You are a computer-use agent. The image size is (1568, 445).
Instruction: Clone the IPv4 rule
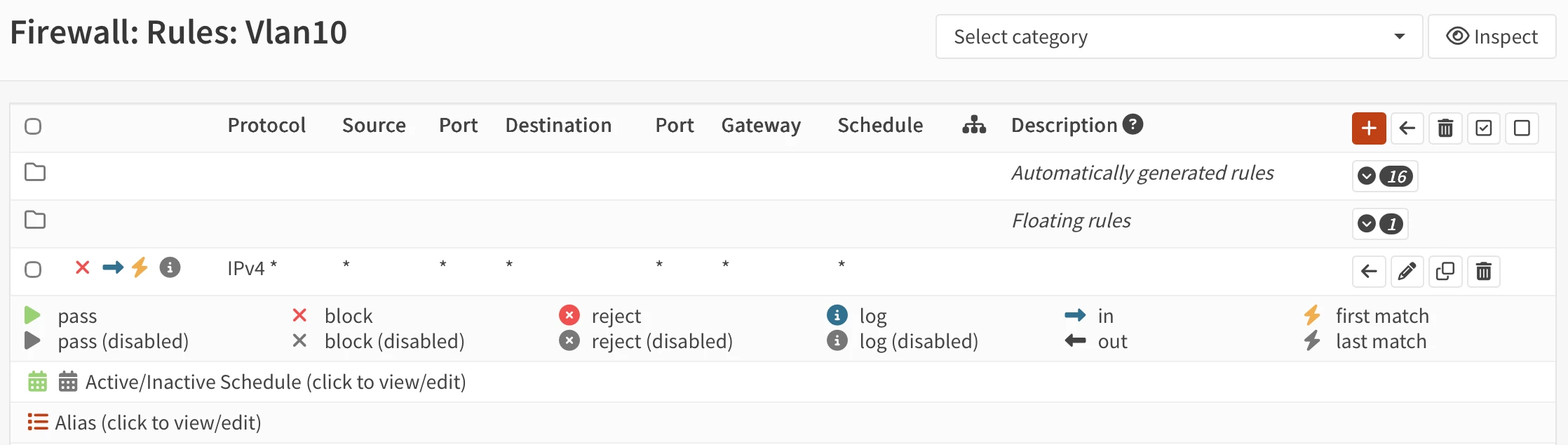coord(1445,271)
